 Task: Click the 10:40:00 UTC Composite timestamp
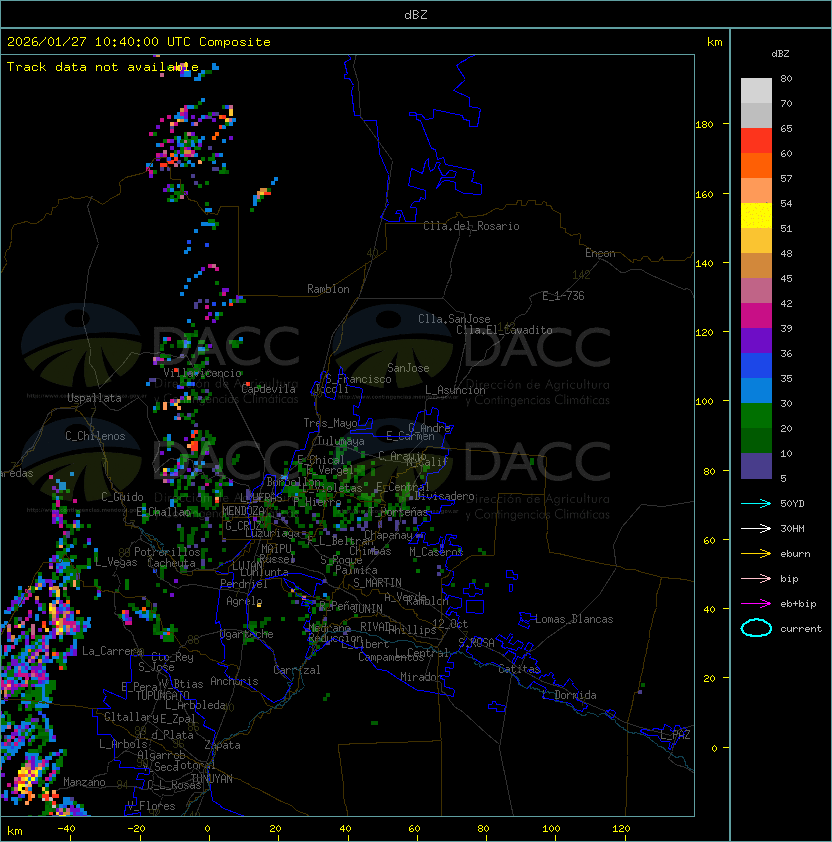pos(139,42)
